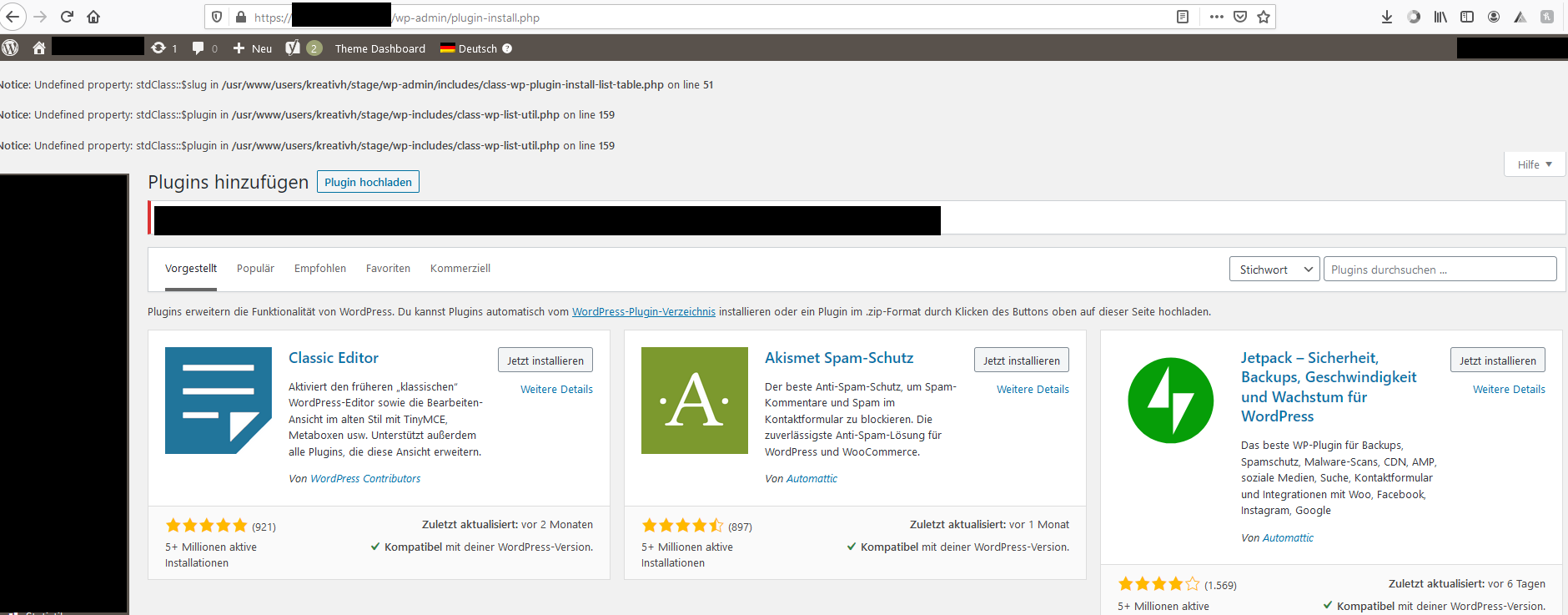Open the browser library icon
Screen dimensions: 1568x615
(1440, 17)
